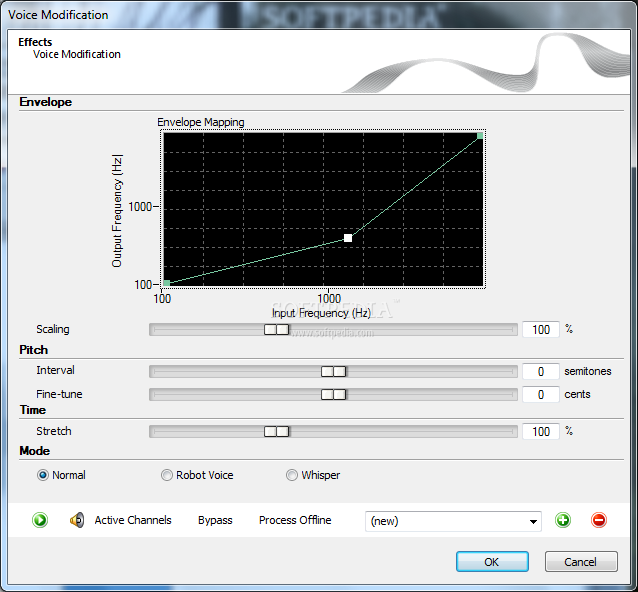This screenshot has height=592, width=638.
Task: Click the 'Effects' heading text
Action: (35, 42)
